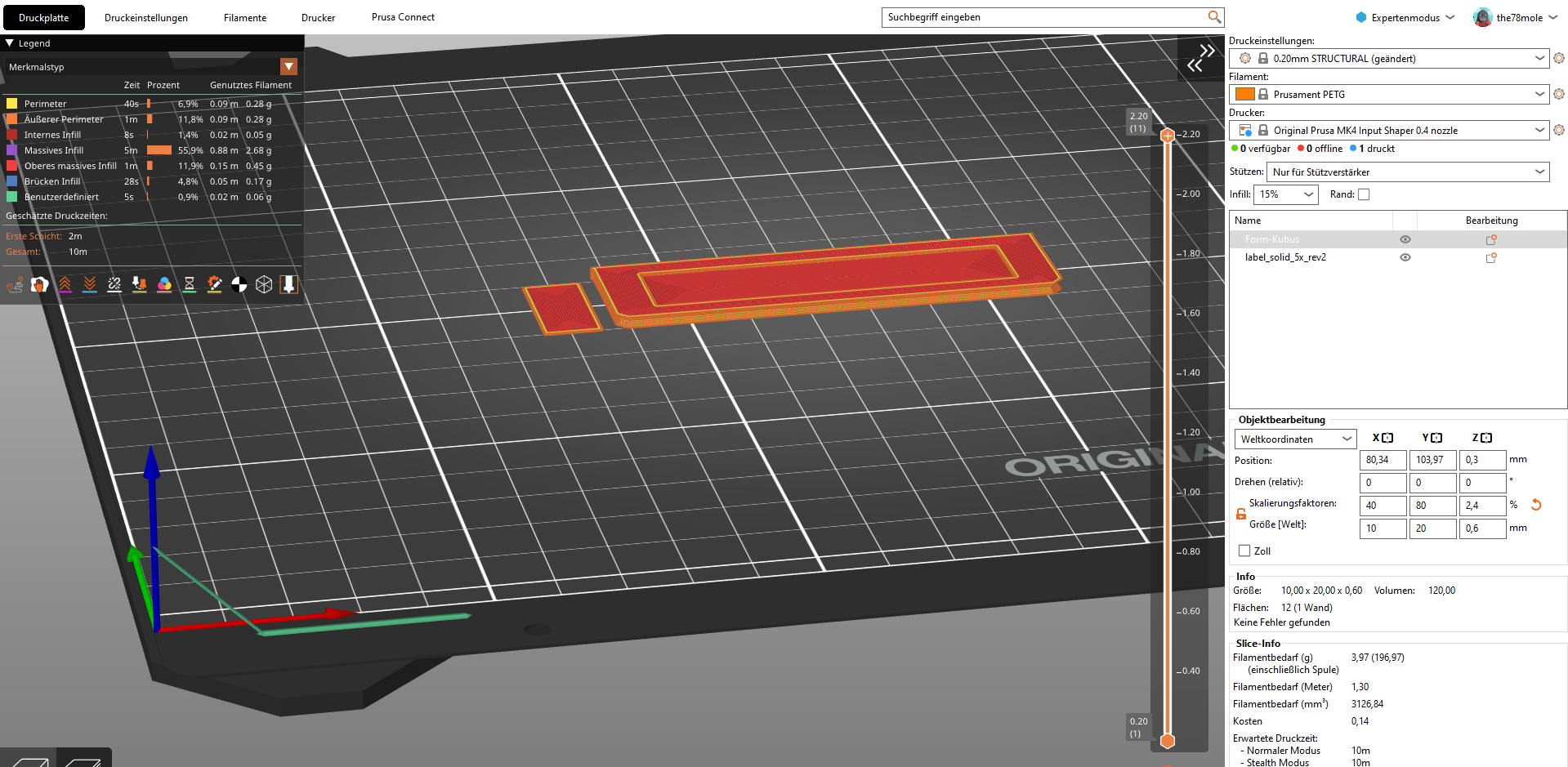Open printer settings gear beside MK4 preset
This screenshot has width=1568, height=767.
[x=1559, y=130]
